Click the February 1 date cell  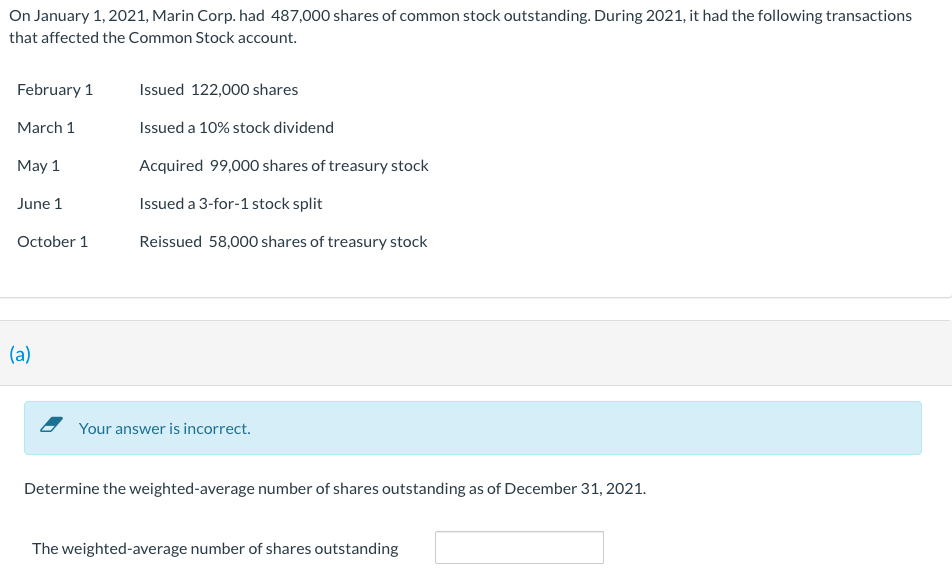pos(55,90)
